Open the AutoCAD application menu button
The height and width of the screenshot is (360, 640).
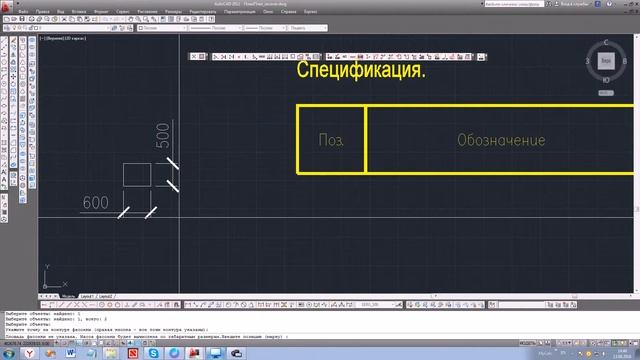point(6,6)
